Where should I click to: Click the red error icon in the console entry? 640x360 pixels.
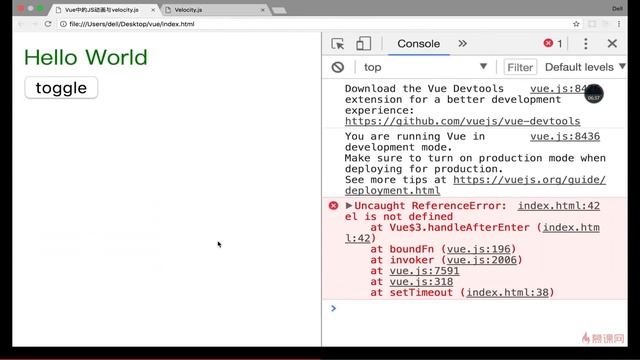(333, 205)
